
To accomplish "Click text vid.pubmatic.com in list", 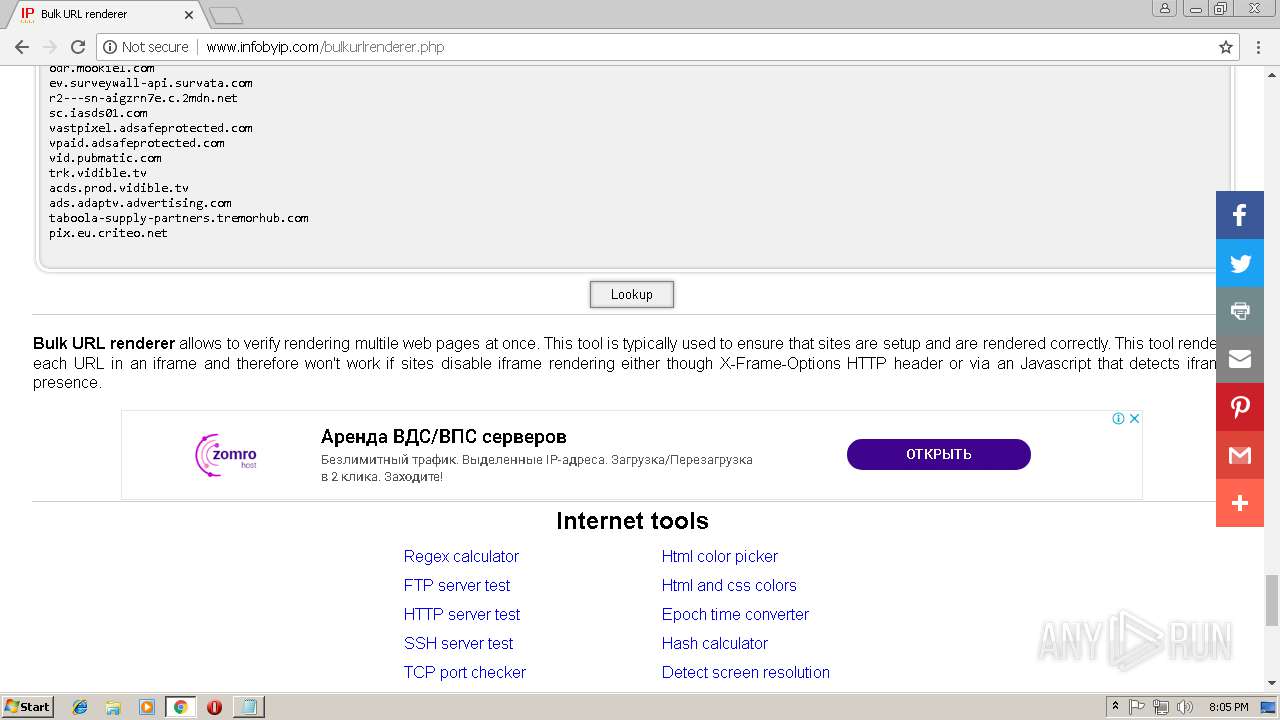I will click(x=105, y=158).
